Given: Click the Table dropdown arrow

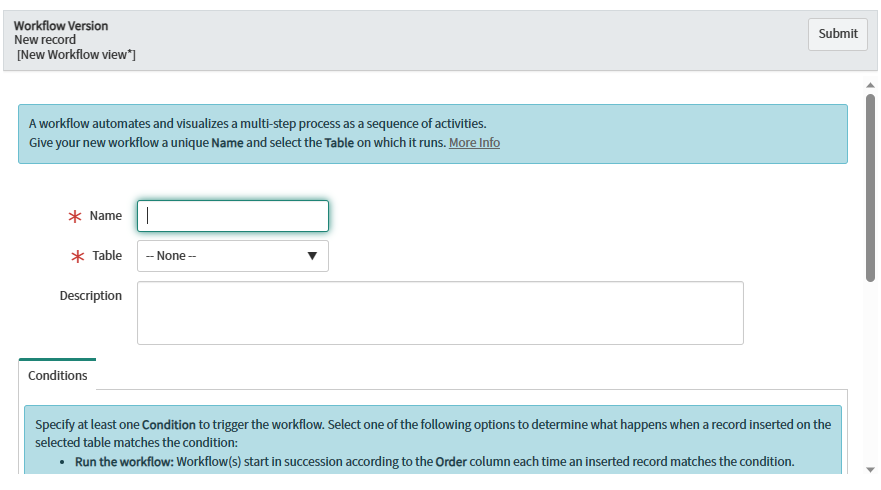Looking at the screenshot, I should click(x=312, y=256).
